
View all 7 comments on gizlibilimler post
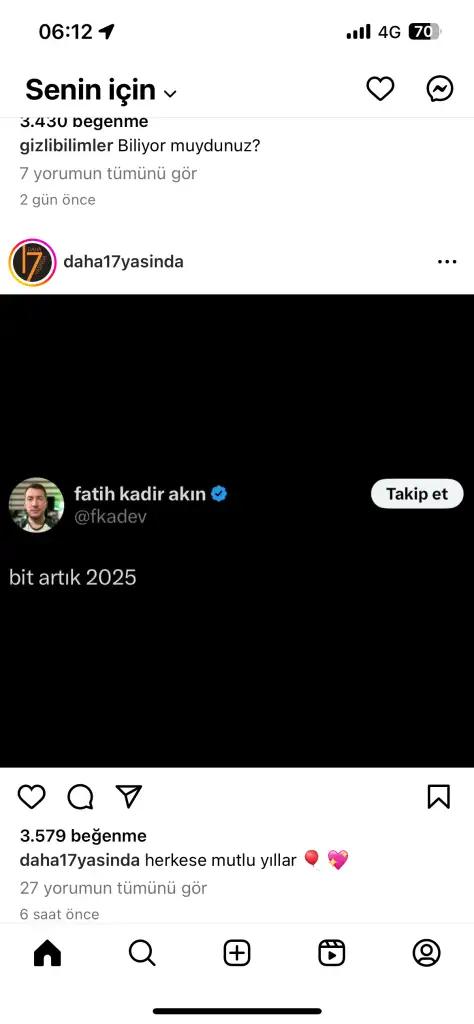point(108,173)
